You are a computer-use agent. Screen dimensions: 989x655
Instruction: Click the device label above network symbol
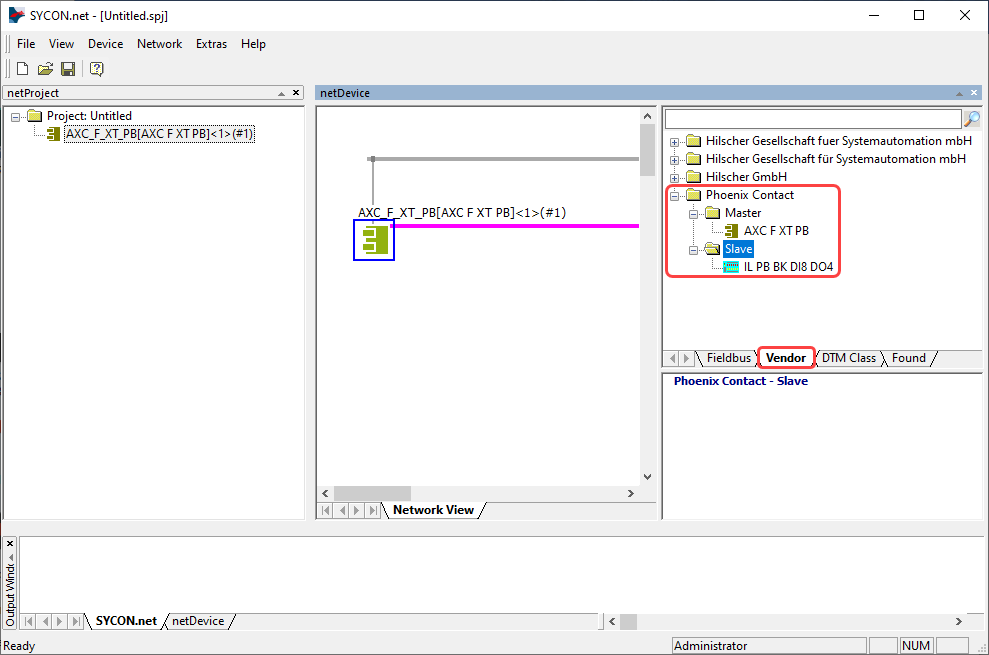pyautogui.click(x=462, y=213)
